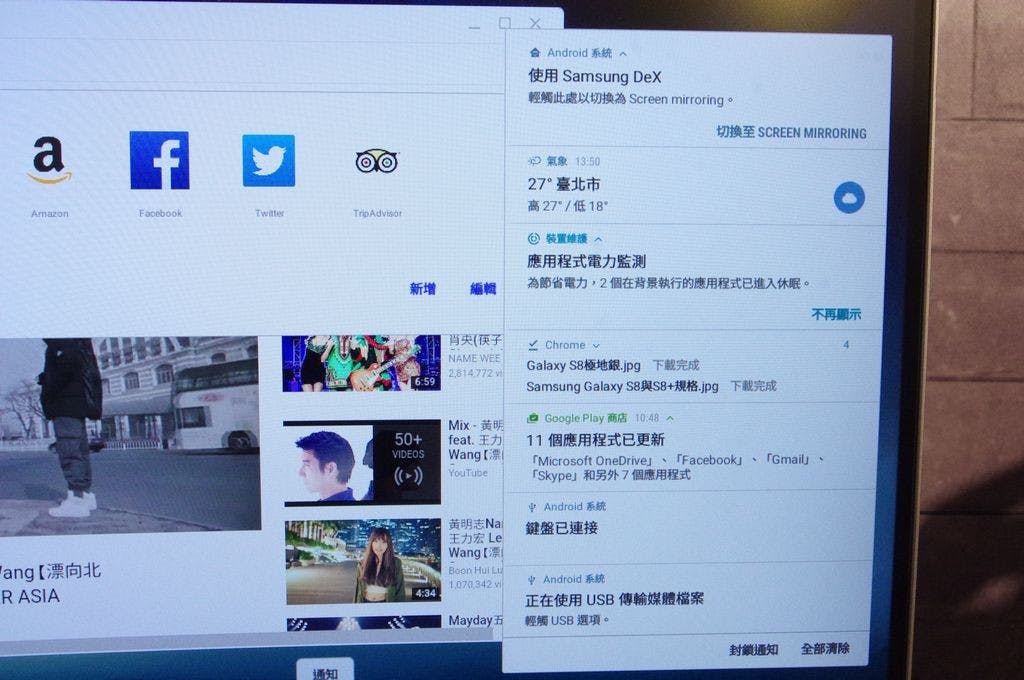Image resolution: width=1024 pixels, height=680 pixels.
Task: Collapse the Google Play 商店 notification chevron
Action: 670,418
